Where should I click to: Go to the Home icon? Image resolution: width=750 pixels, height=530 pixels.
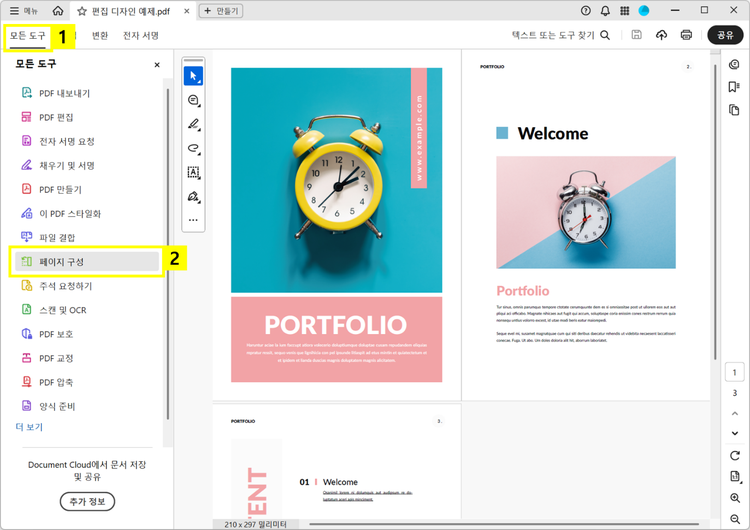pos(58,11)
